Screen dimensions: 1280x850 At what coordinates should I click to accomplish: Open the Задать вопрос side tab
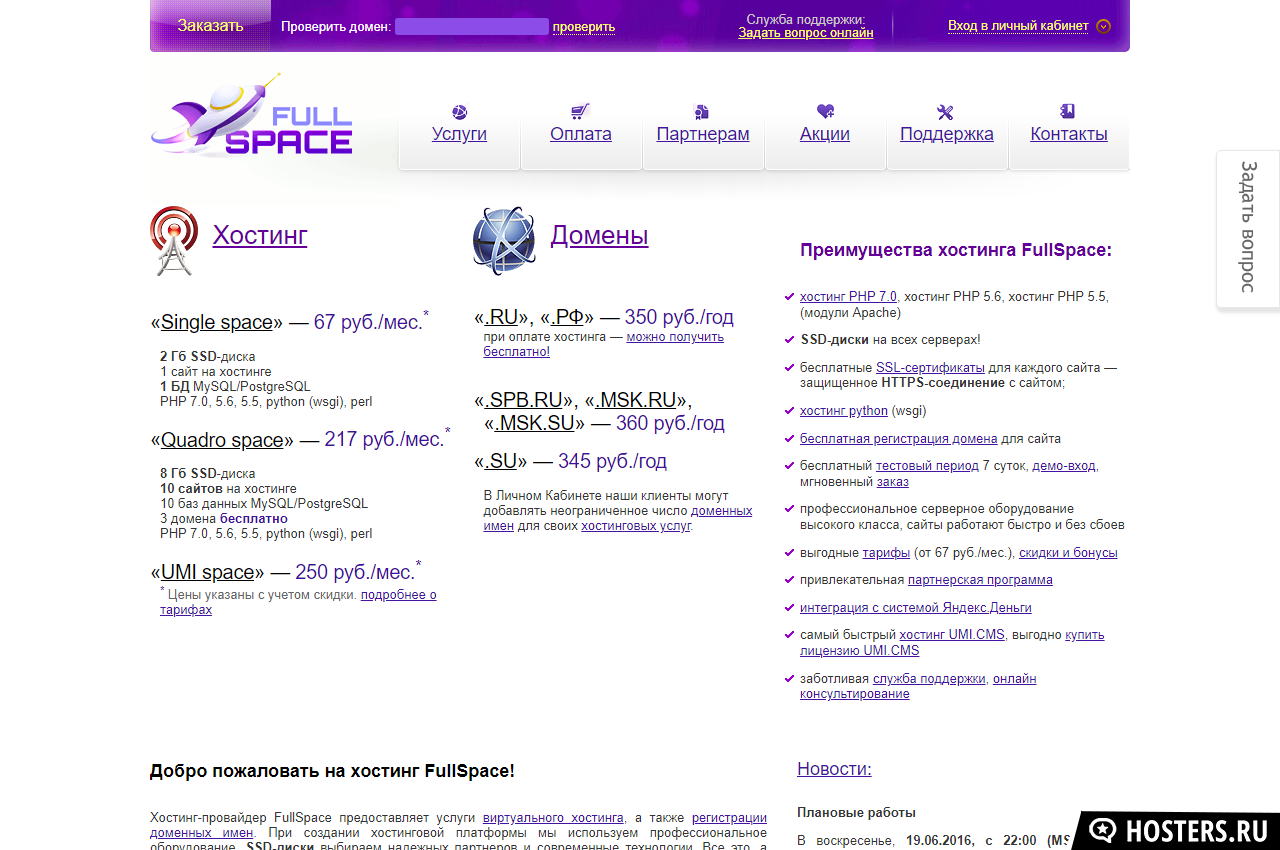[1248, 227]
